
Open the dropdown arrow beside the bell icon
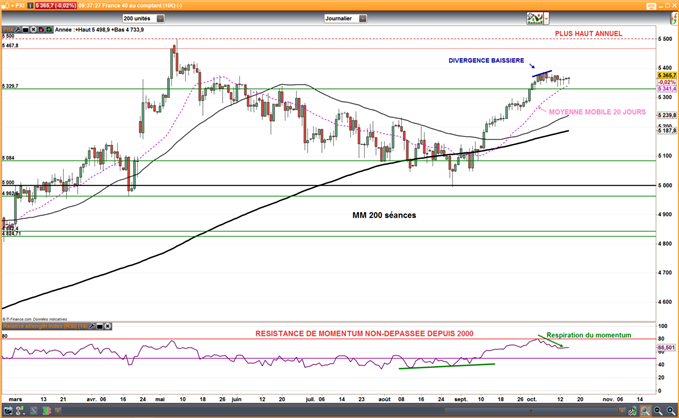pyautogui.click(x=13, y=6)
